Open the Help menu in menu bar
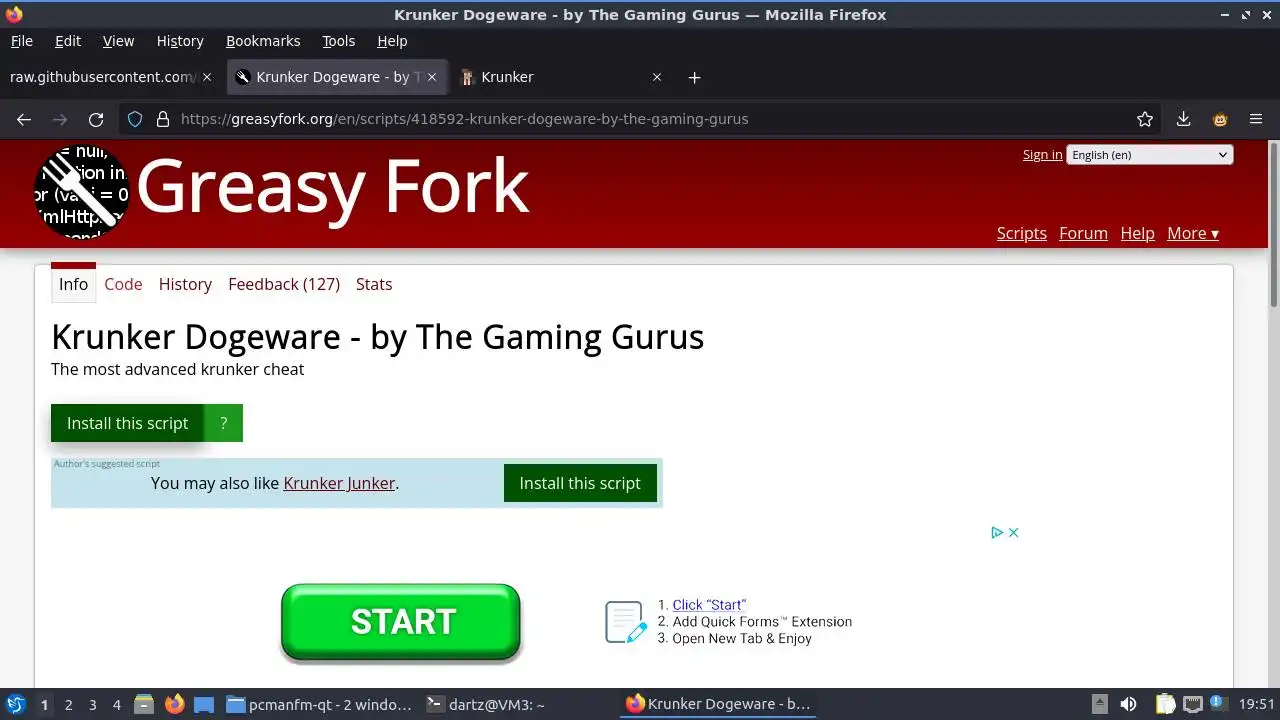 (392, 41)
